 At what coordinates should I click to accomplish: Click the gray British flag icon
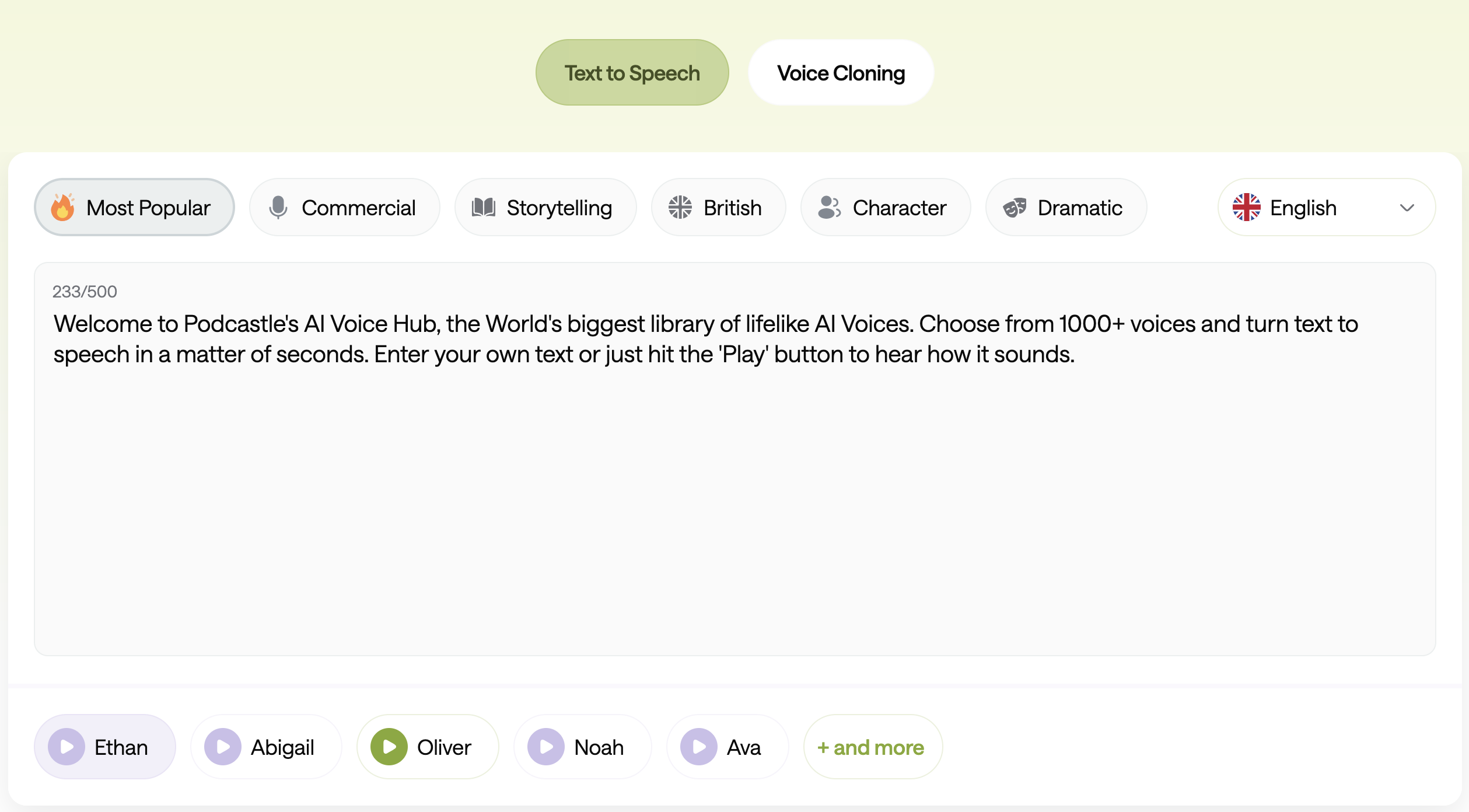(x=680, y=207)
